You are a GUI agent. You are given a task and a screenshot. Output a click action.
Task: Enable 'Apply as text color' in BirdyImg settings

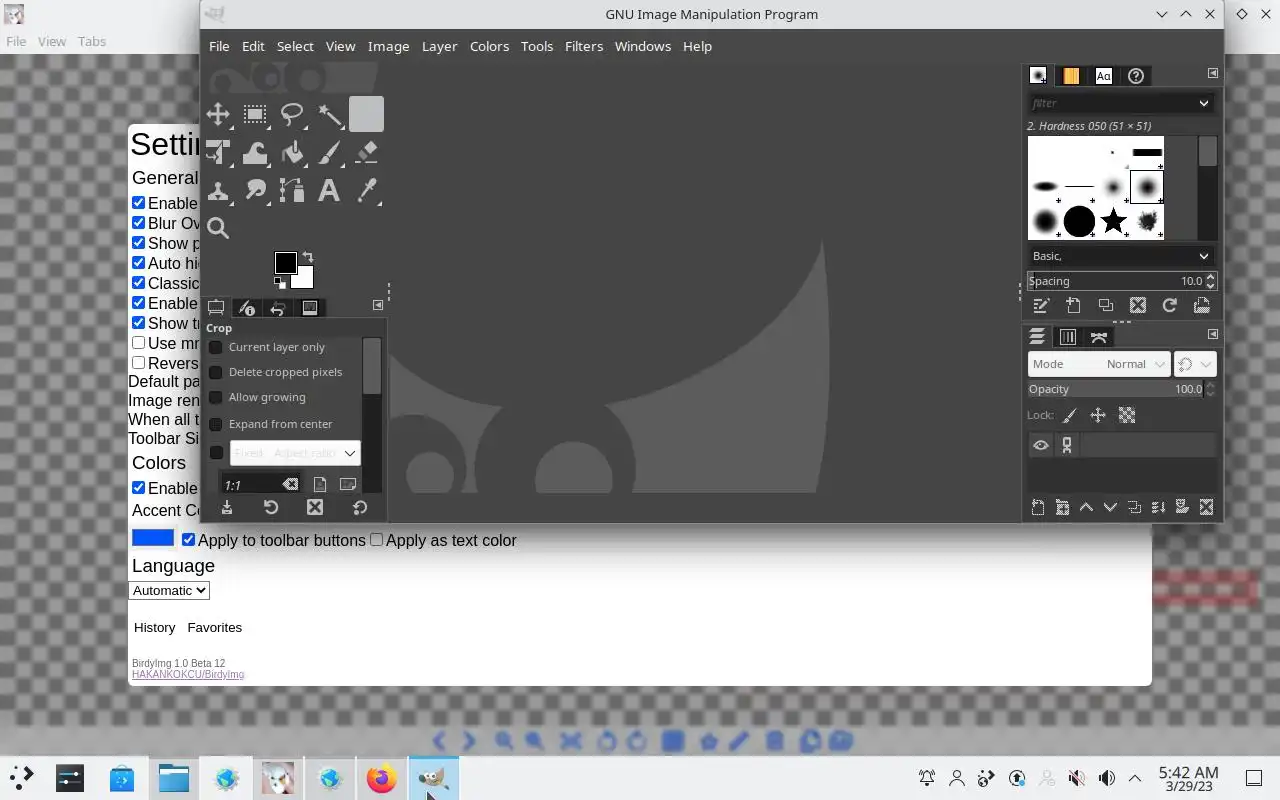[376, 540]
